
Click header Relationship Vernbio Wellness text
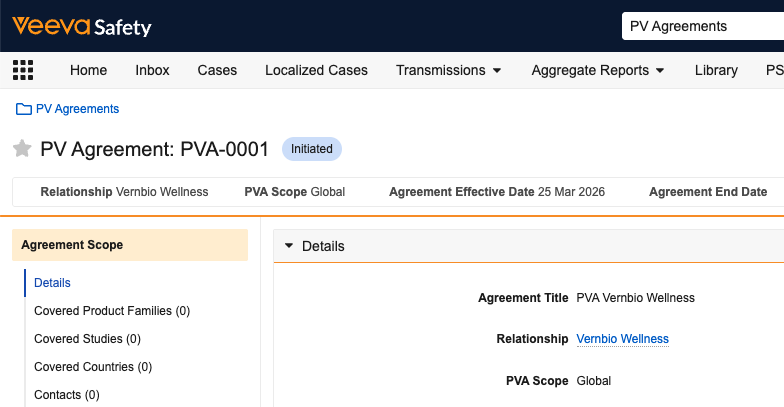click(x=124, y=192)
